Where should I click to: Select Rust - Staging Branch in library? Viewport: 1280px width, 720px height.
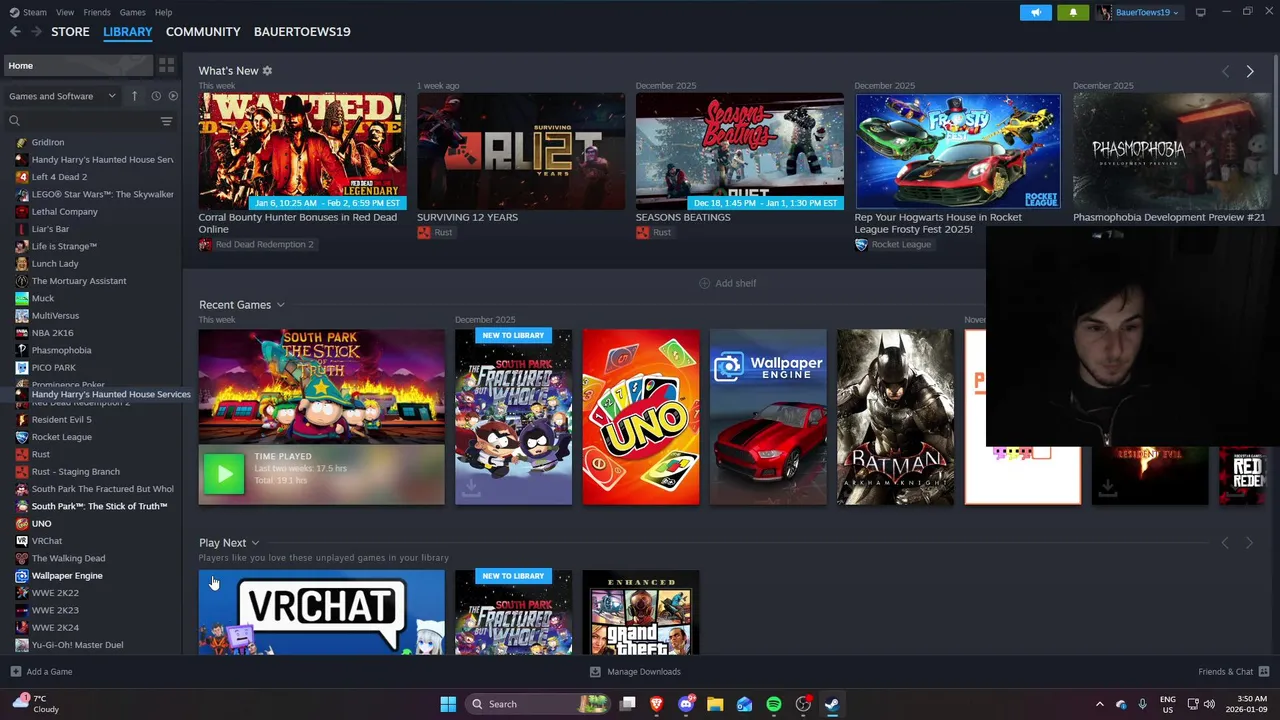pyautogui.click(x=75, y=472)
